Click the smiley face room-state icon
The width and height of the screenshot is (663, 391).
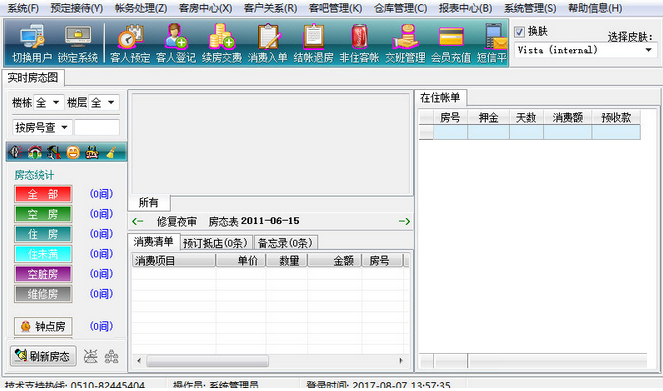pos(73,152)
